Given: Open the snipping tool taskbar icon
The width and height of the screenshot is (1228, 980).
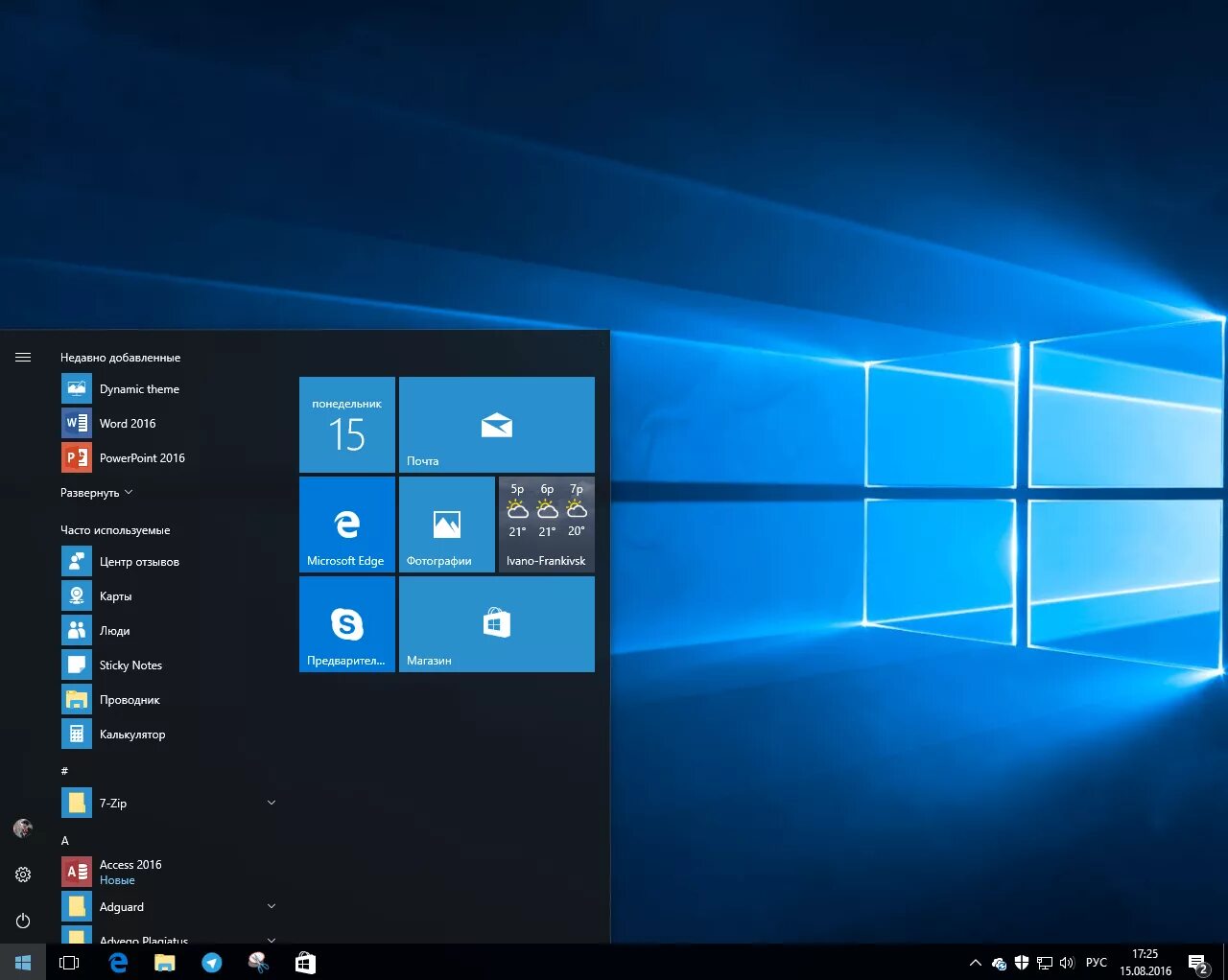Looking at the screenshot, I should click(x=258, y=962).
